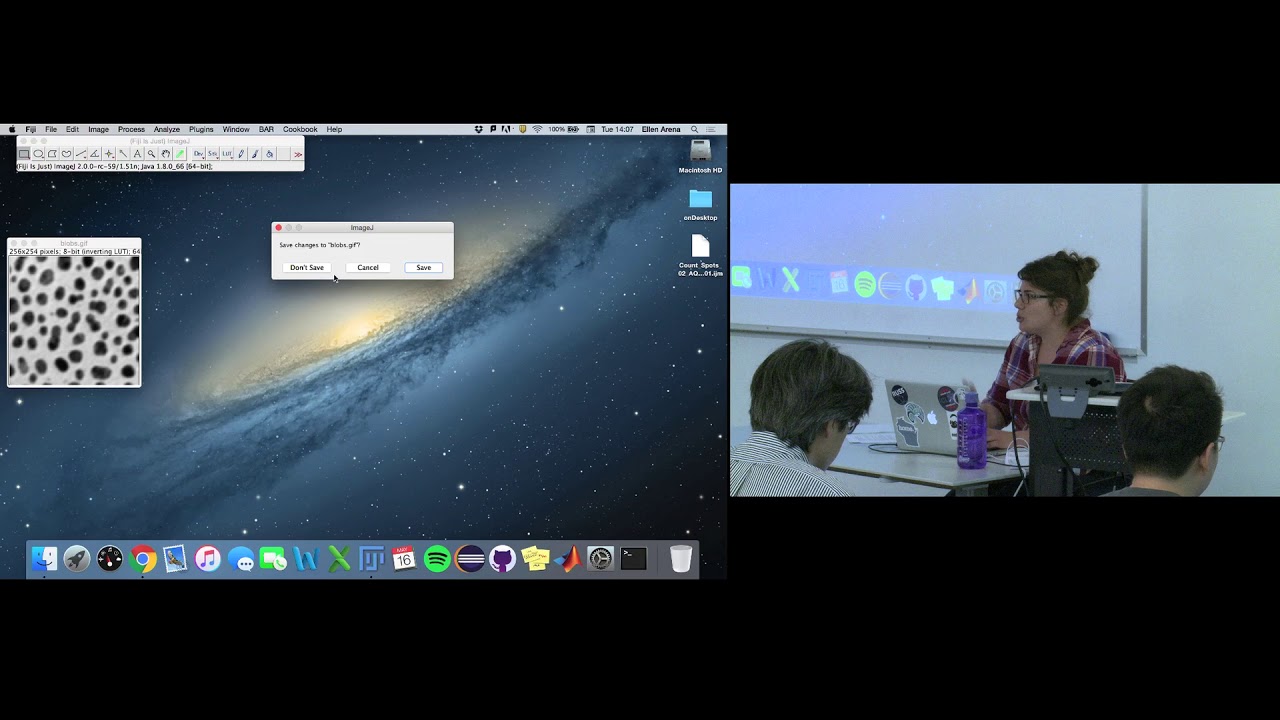Open the File menu
The image size is (1280, 720).
51,129
